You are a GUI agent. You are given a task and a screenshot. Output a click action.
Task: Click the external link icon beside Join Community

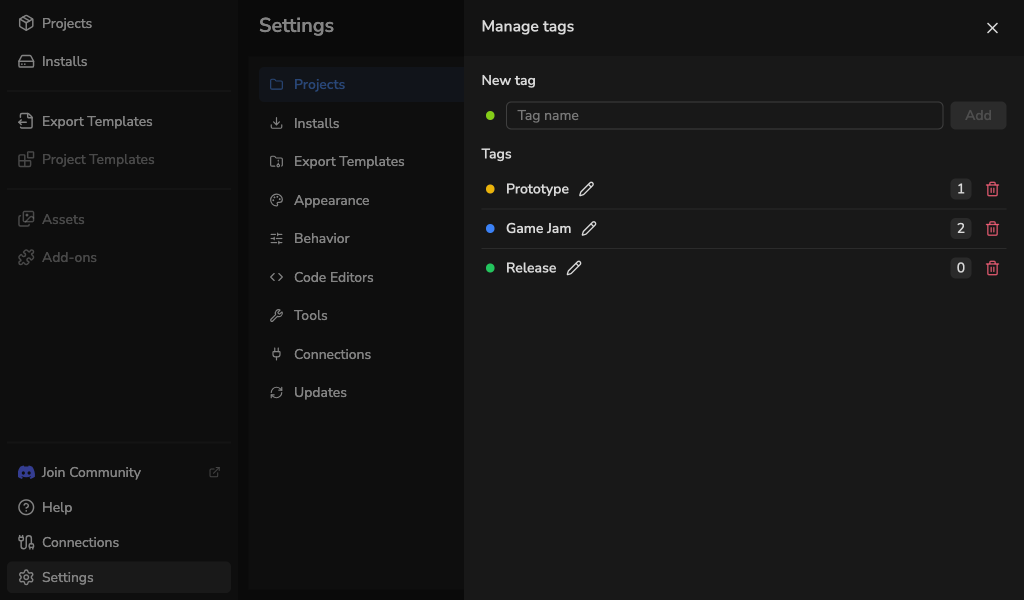pos(214,472)
